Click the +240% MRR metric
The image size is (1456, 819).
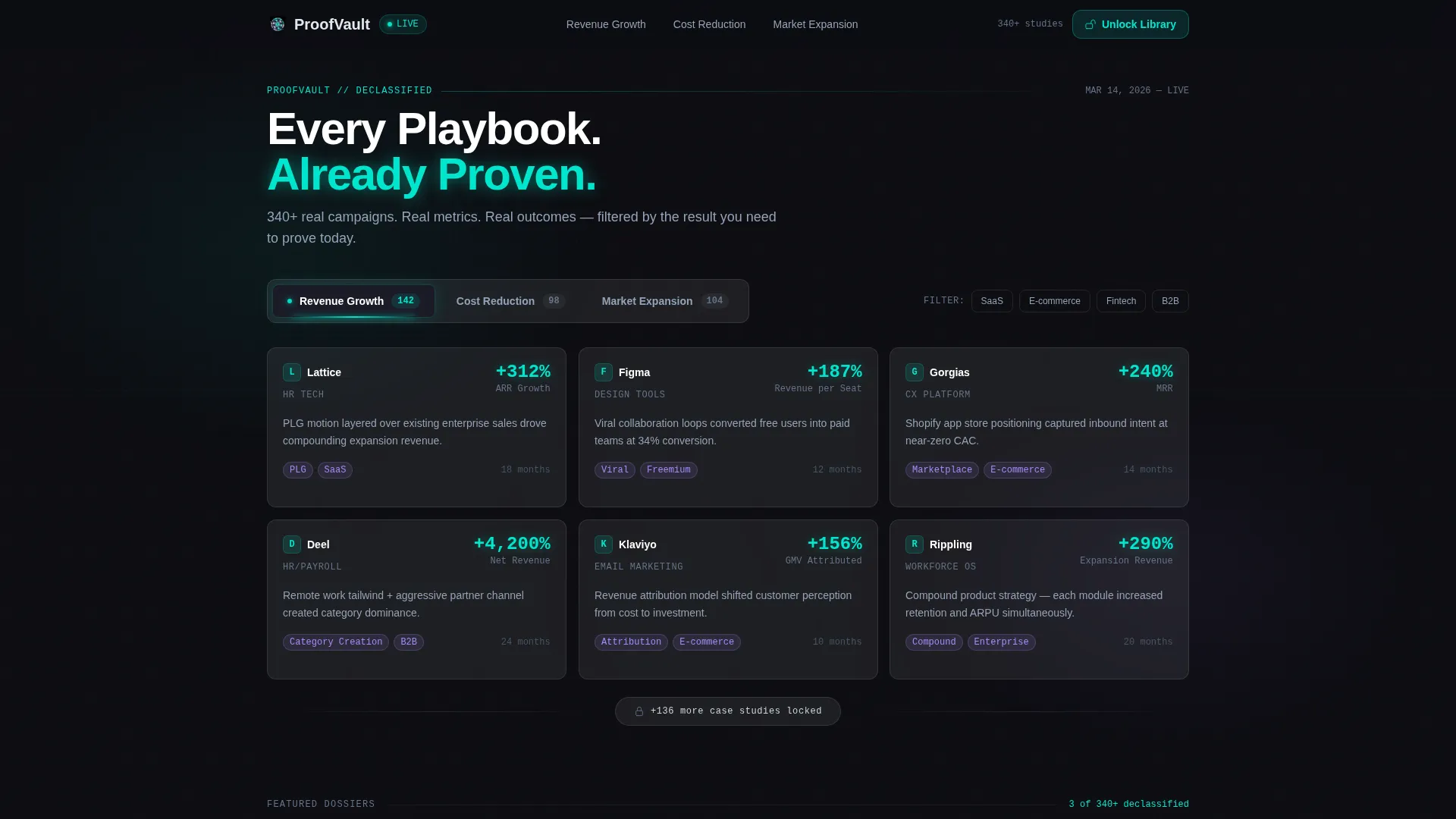1146,378
